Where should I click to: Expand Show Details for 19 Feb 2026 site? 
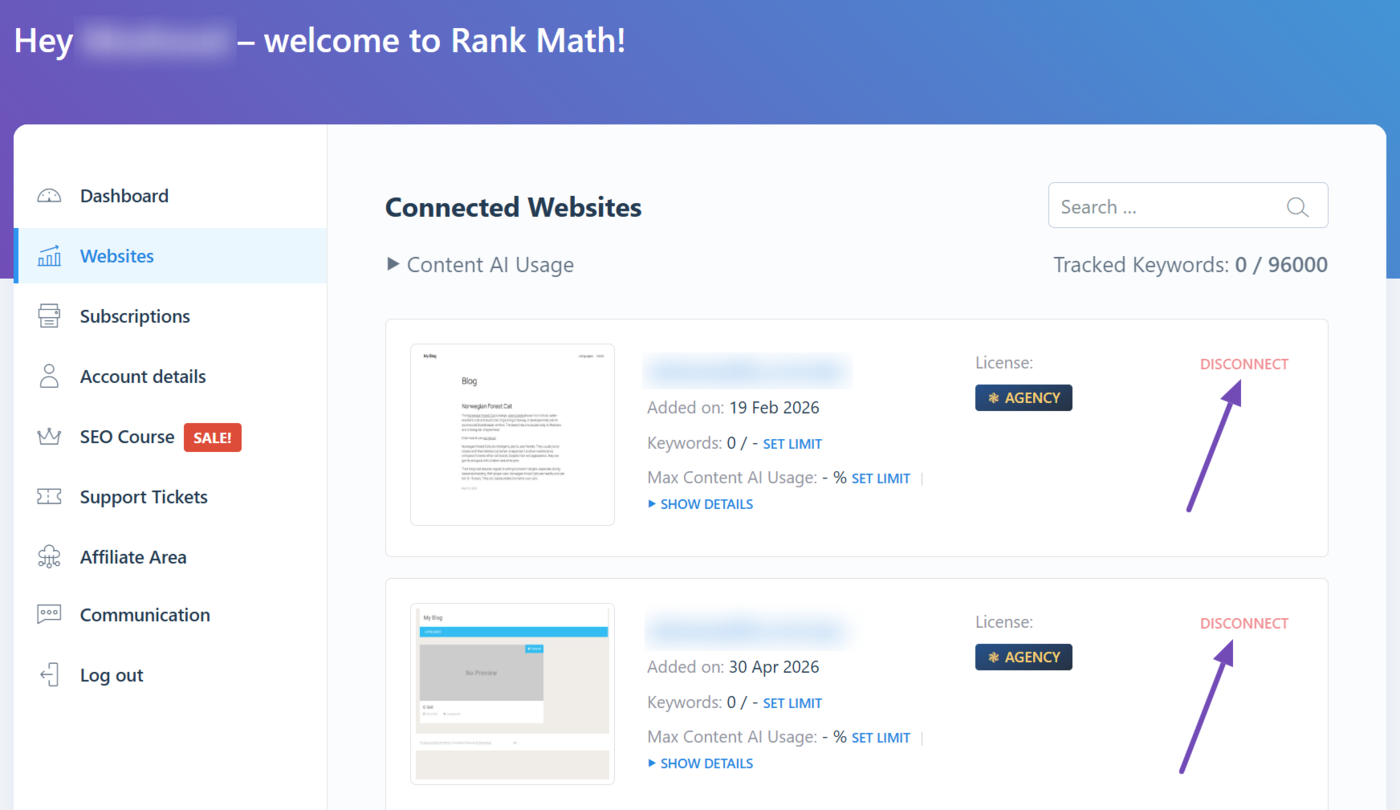click(x=701, y=504)
